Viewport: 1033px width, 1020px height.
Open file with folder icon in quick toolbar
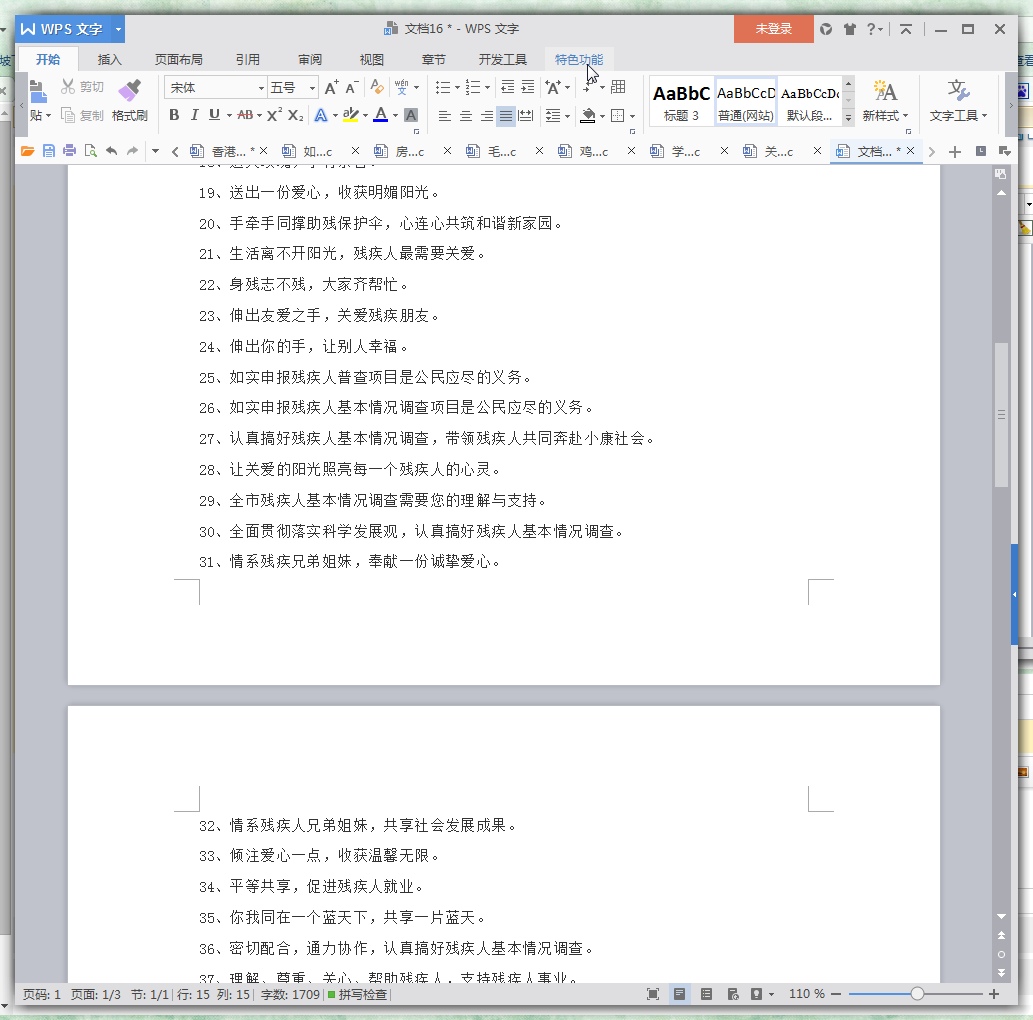(27, 151)
